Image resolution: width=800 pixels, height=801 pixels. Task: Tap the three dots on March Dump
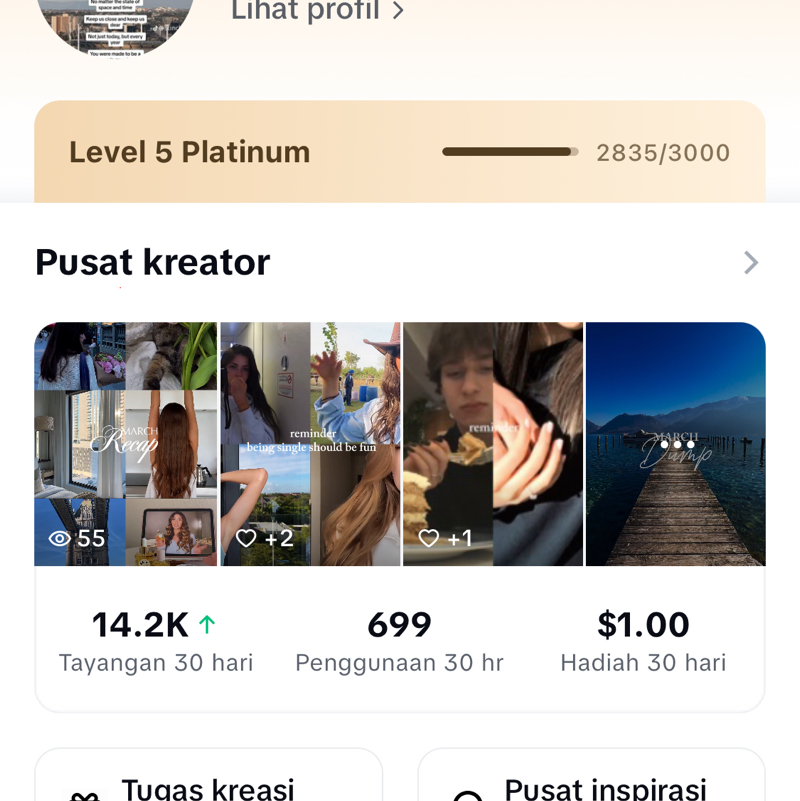tap(677, 445)
